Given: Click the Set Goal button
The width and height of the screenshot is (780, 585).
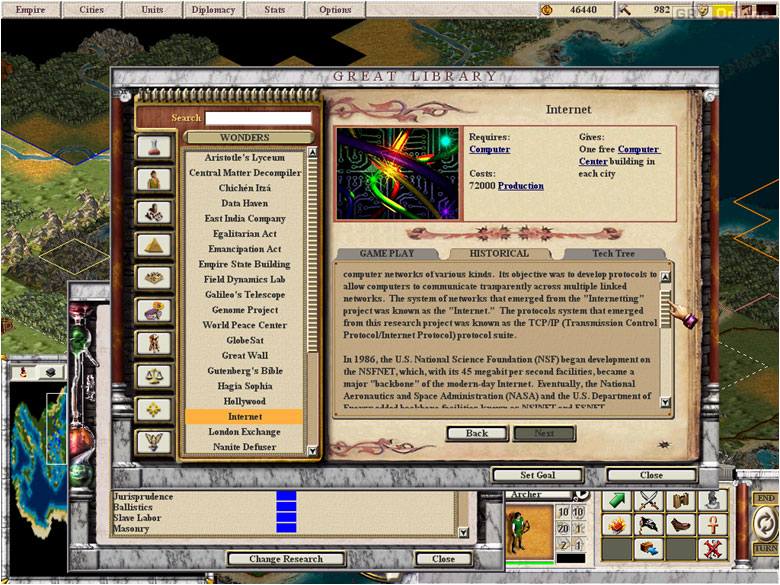Looking at the screenshot, I should click(537, 475).
